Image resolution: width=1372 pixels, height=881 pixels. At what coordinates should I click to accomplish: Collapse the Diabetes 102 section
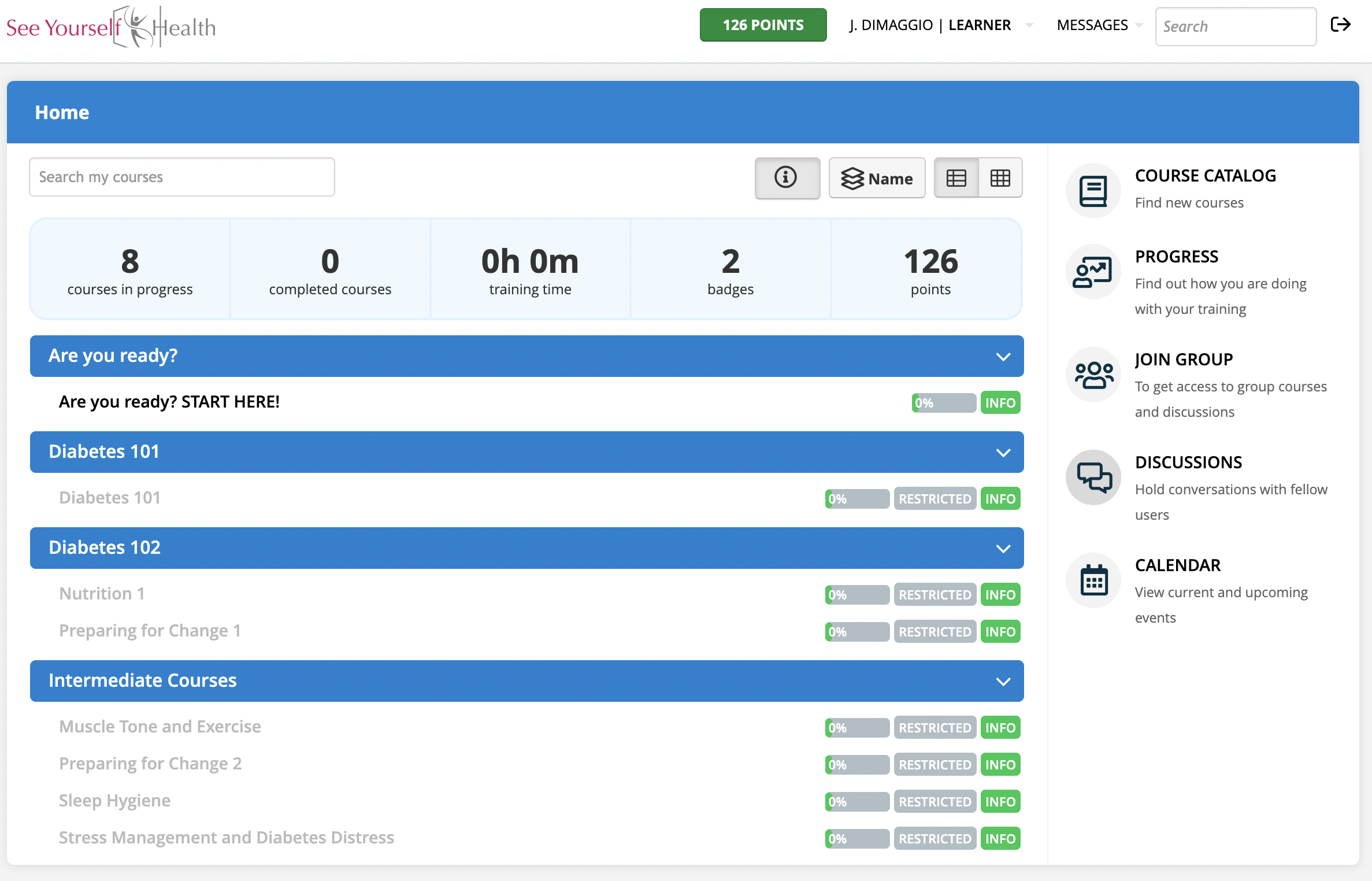[x=1003, y=549]
